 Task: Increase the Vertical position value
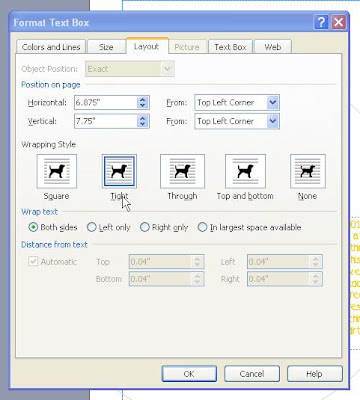coord(143,118)
